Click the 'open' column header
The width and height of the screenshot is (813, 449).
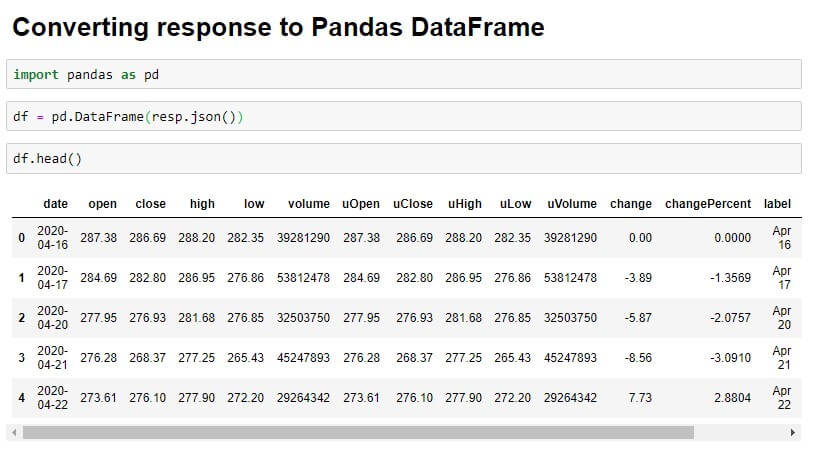tap(103, 204)
